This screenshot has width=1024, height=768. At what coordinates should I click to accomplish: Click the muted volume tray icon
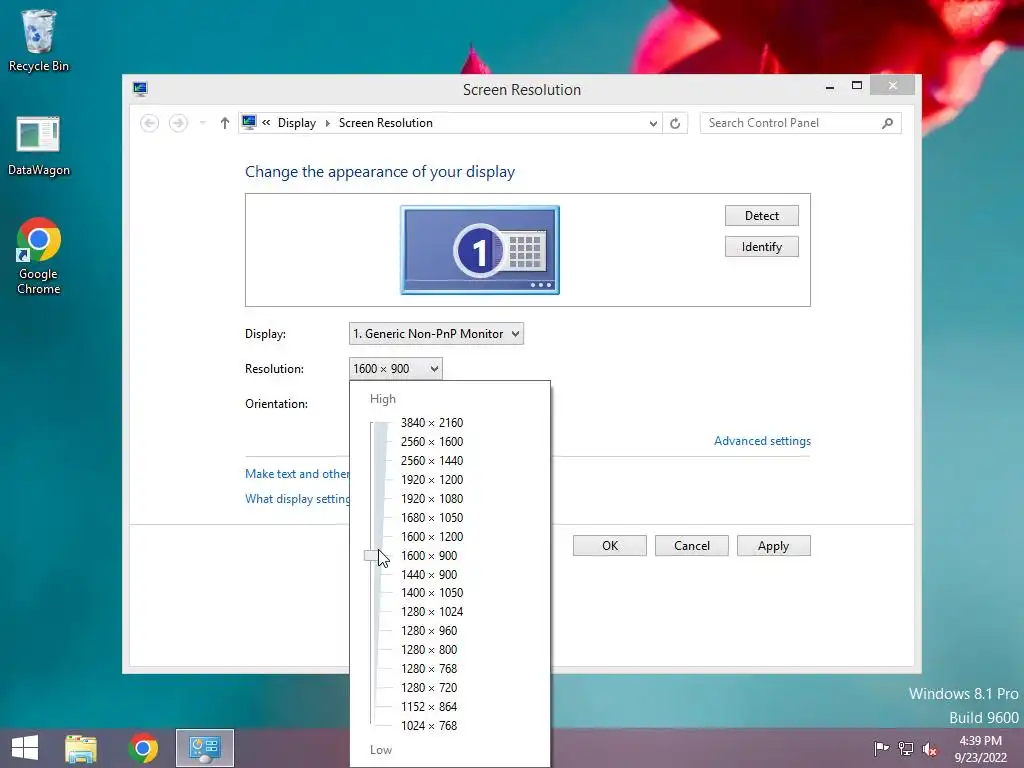930,748
